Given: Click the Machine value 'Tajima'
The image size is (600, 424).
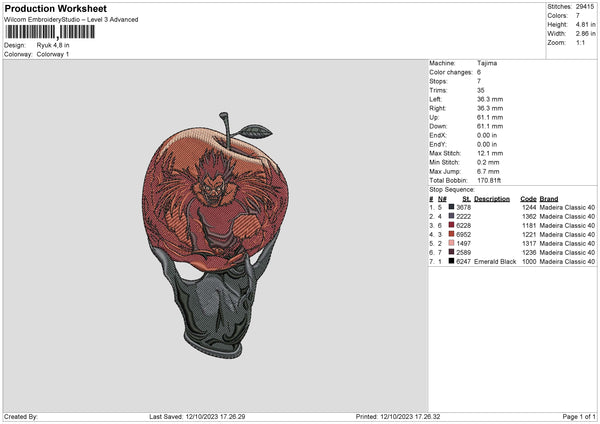Looking at the screenshot, I should (x=487, y=63).
